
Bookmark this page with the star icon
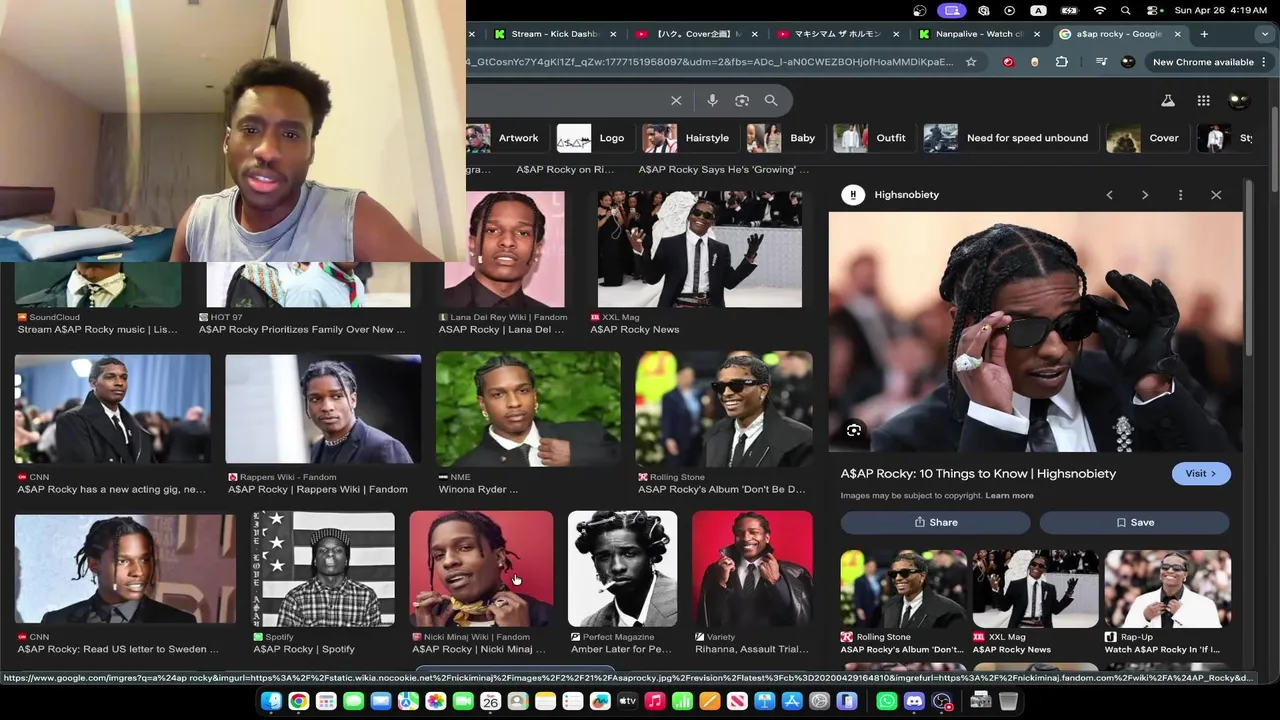tap(970, 62)
